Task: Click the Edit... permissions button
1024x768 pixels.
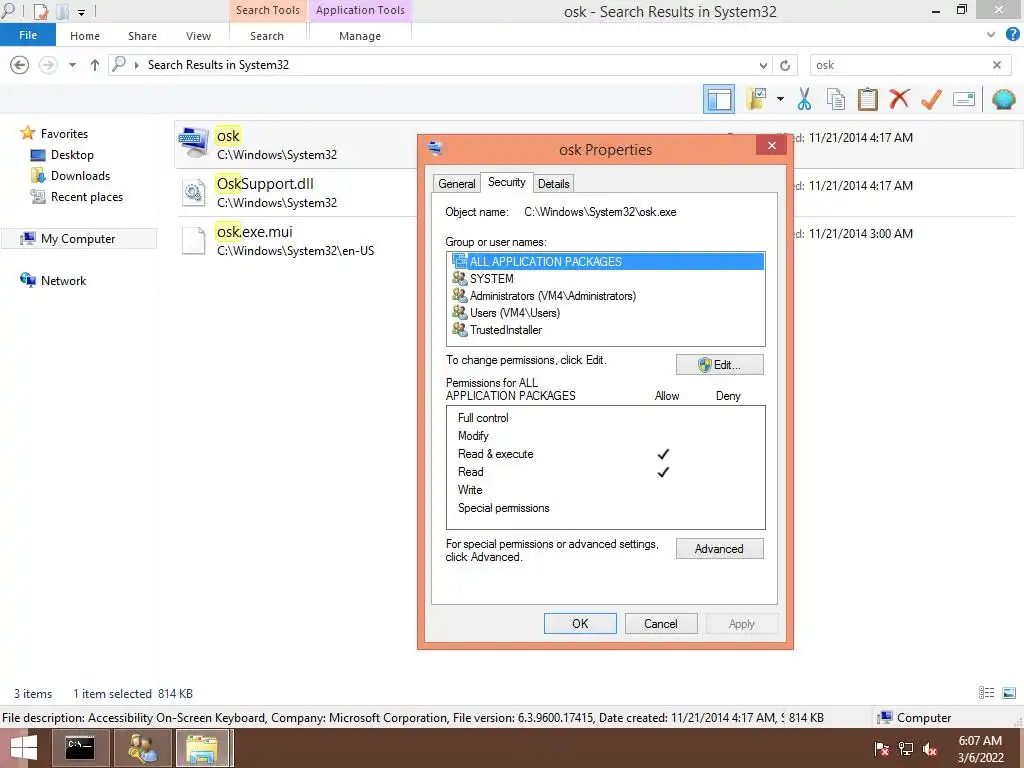Action: tap(720, 364)
